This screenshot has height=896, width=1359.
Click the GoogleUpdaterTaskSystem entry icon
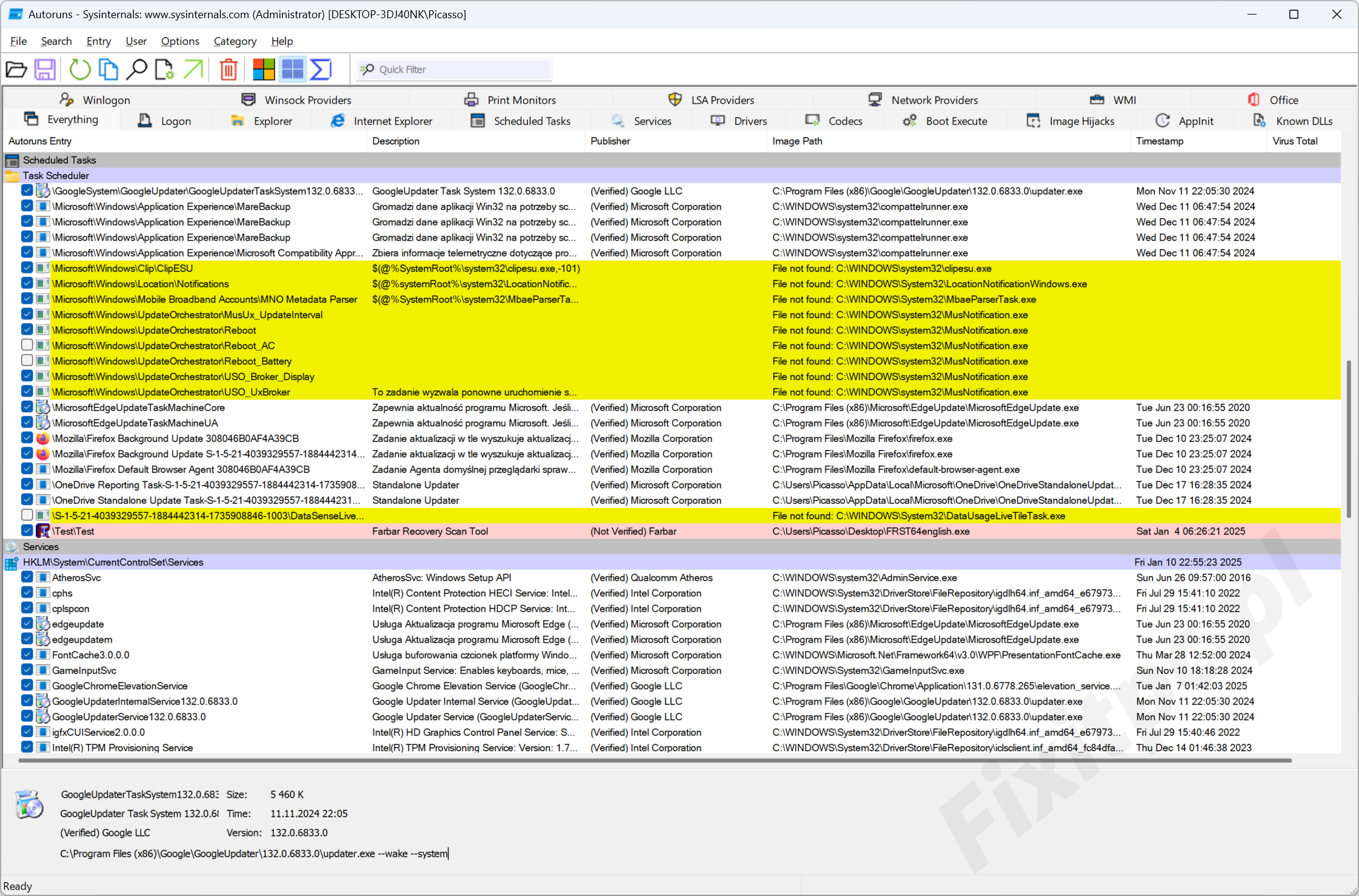(x=42, y=191)
